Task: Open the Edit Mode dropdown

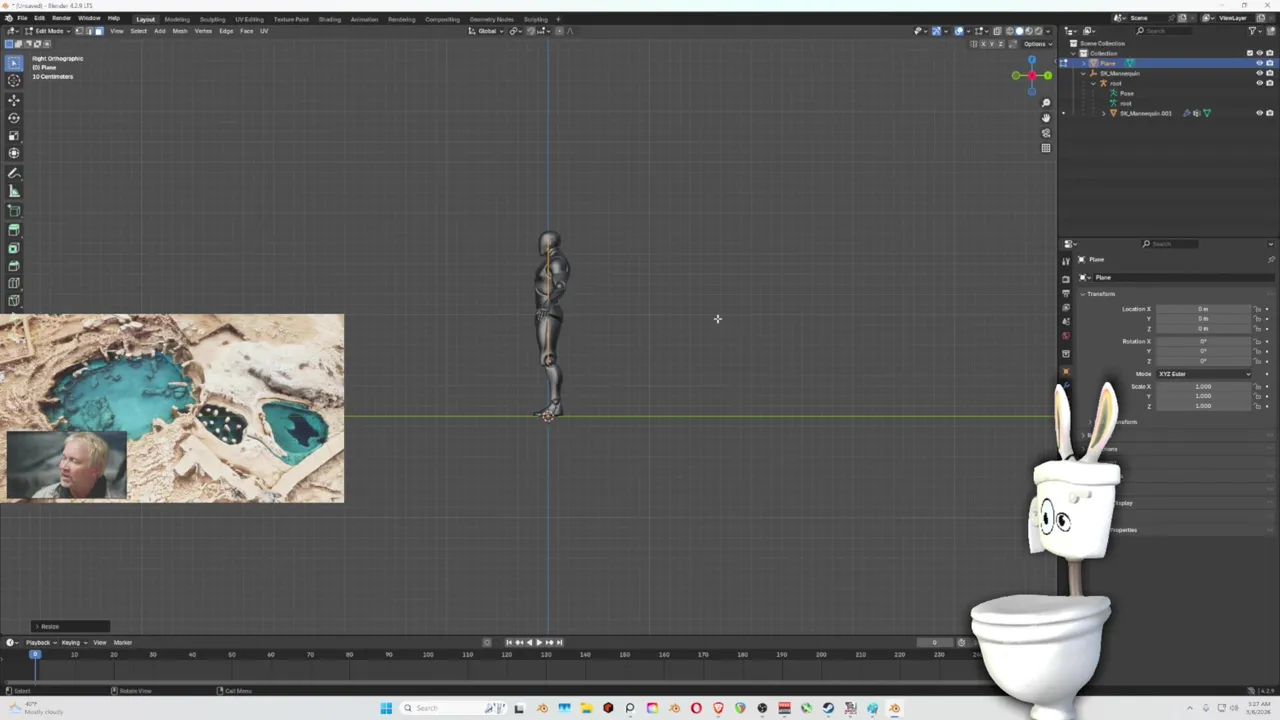Action: pos(47,31)
